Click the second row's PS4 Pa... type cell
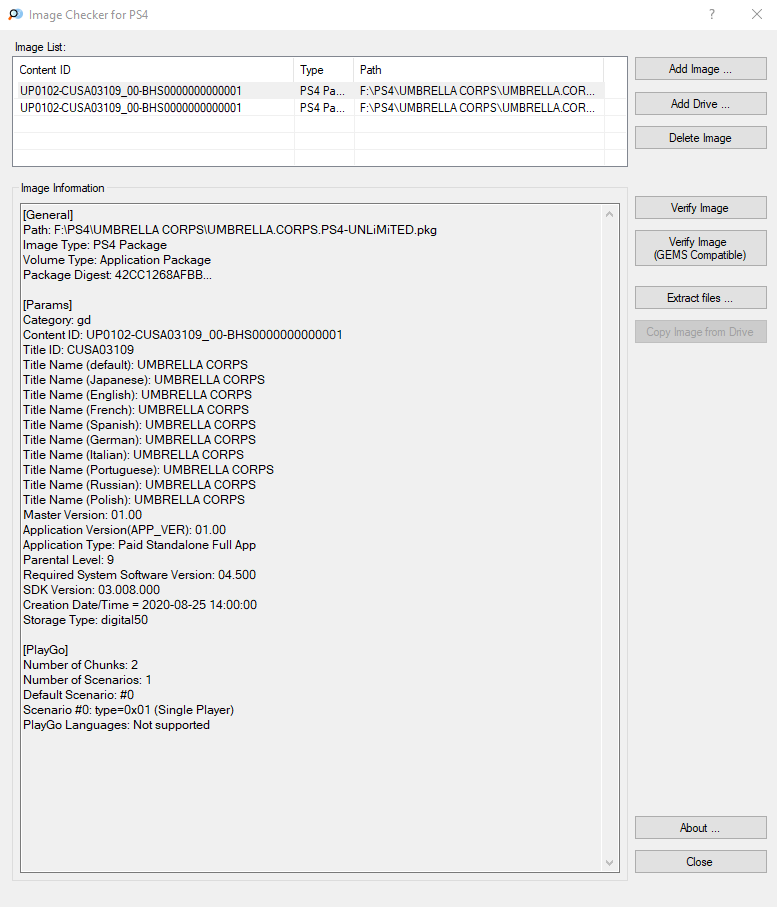This screenshot has height=907, width=777. [322, 108]
